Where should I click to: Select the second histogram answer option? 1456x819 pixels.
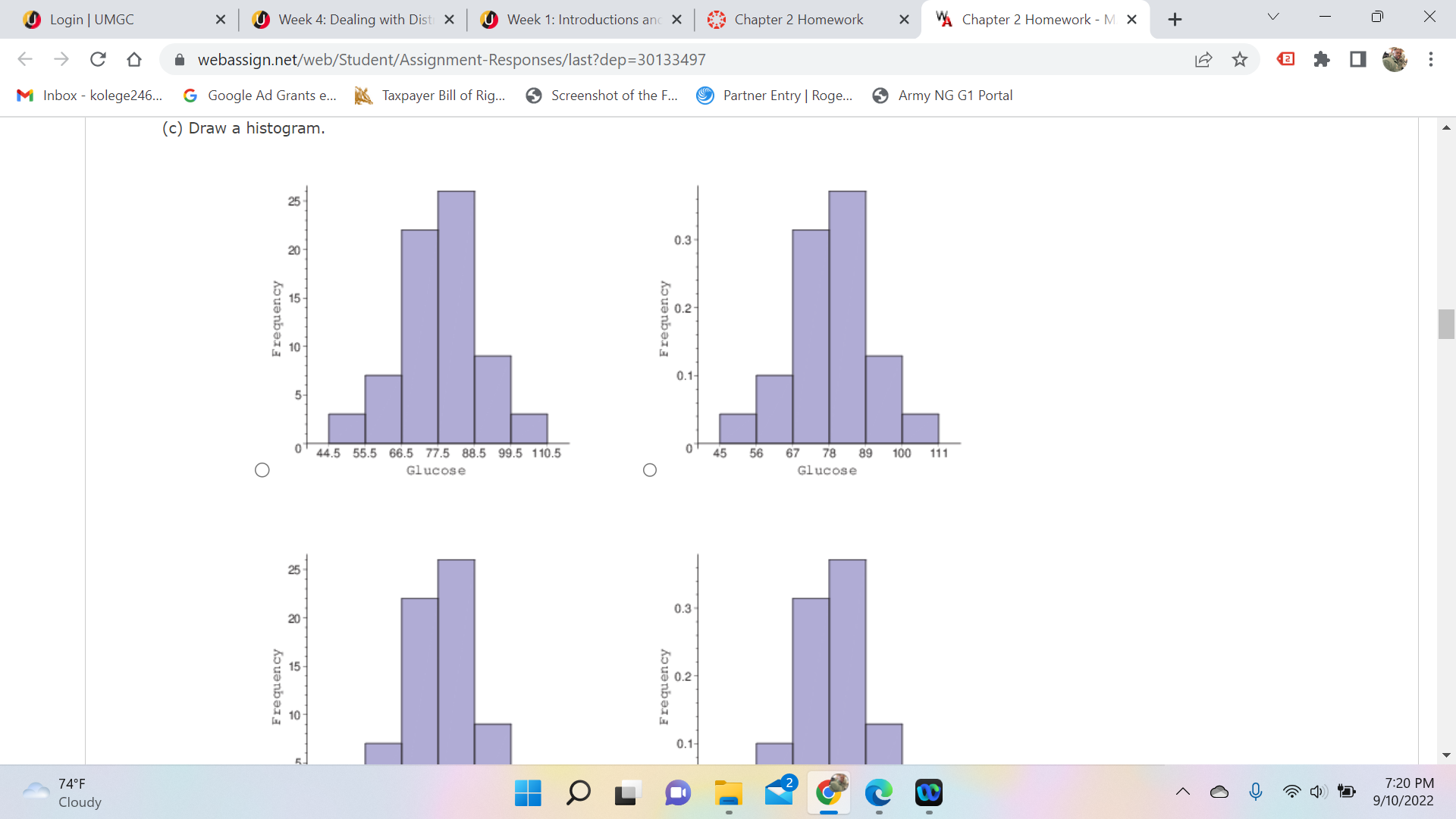point(650,469)
